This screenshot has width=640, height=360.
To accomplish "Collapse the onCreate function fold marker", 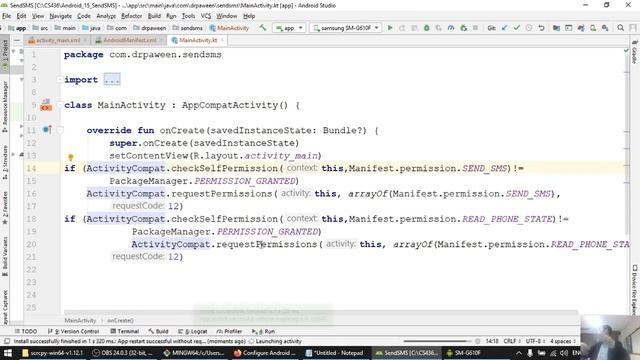I will (x=60, y=130).
